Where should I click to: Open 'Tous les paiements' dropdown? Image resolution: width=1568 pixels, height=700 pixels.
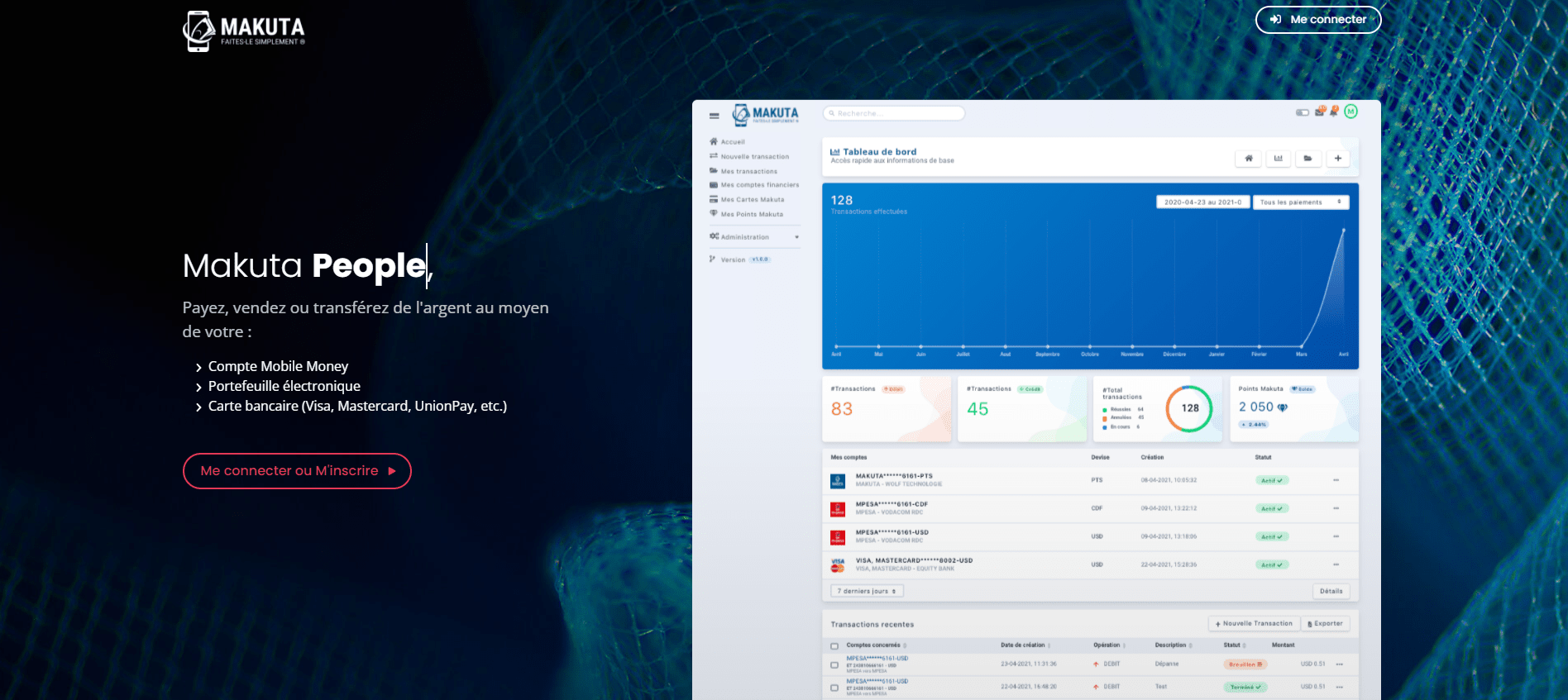[x=1302, y=202]
